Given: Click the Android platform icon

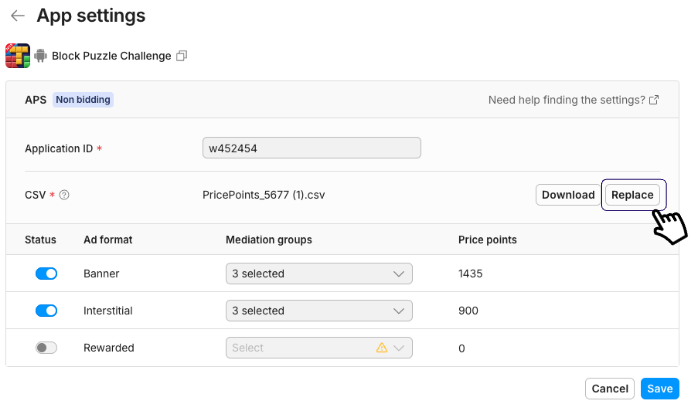Looking at the screenshot, I should [x=40, y=56].
